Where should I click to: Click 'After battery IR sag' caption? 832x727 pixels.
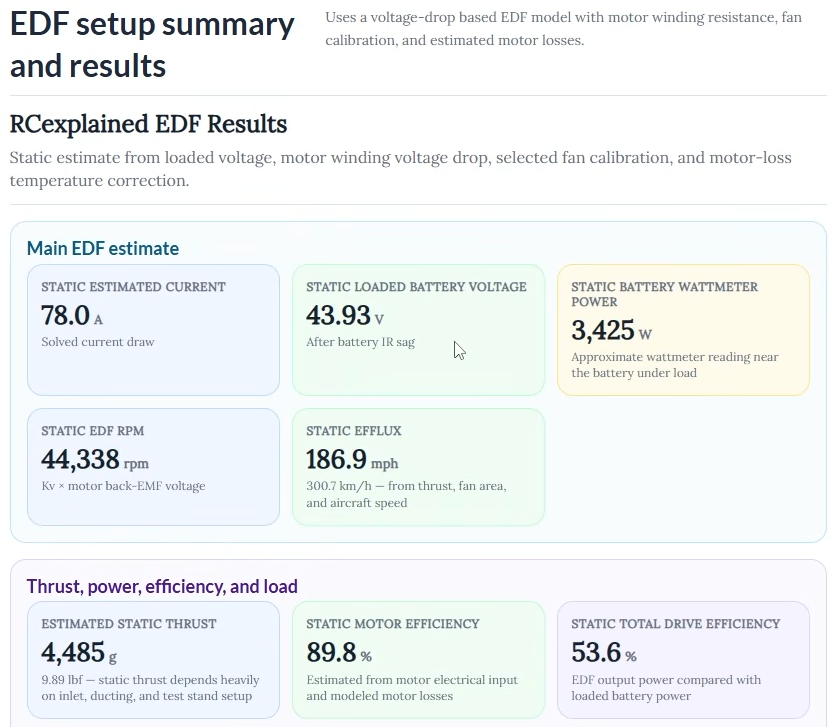(x=360, y=342)
